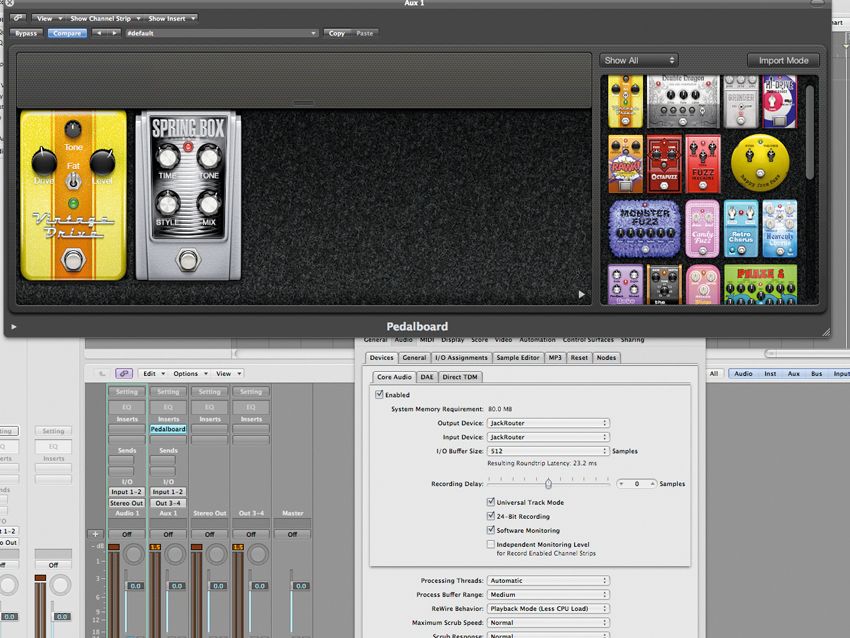Click the Recording Delay samples value field
This screenshot has height=638, width=850.
[637, 484]
